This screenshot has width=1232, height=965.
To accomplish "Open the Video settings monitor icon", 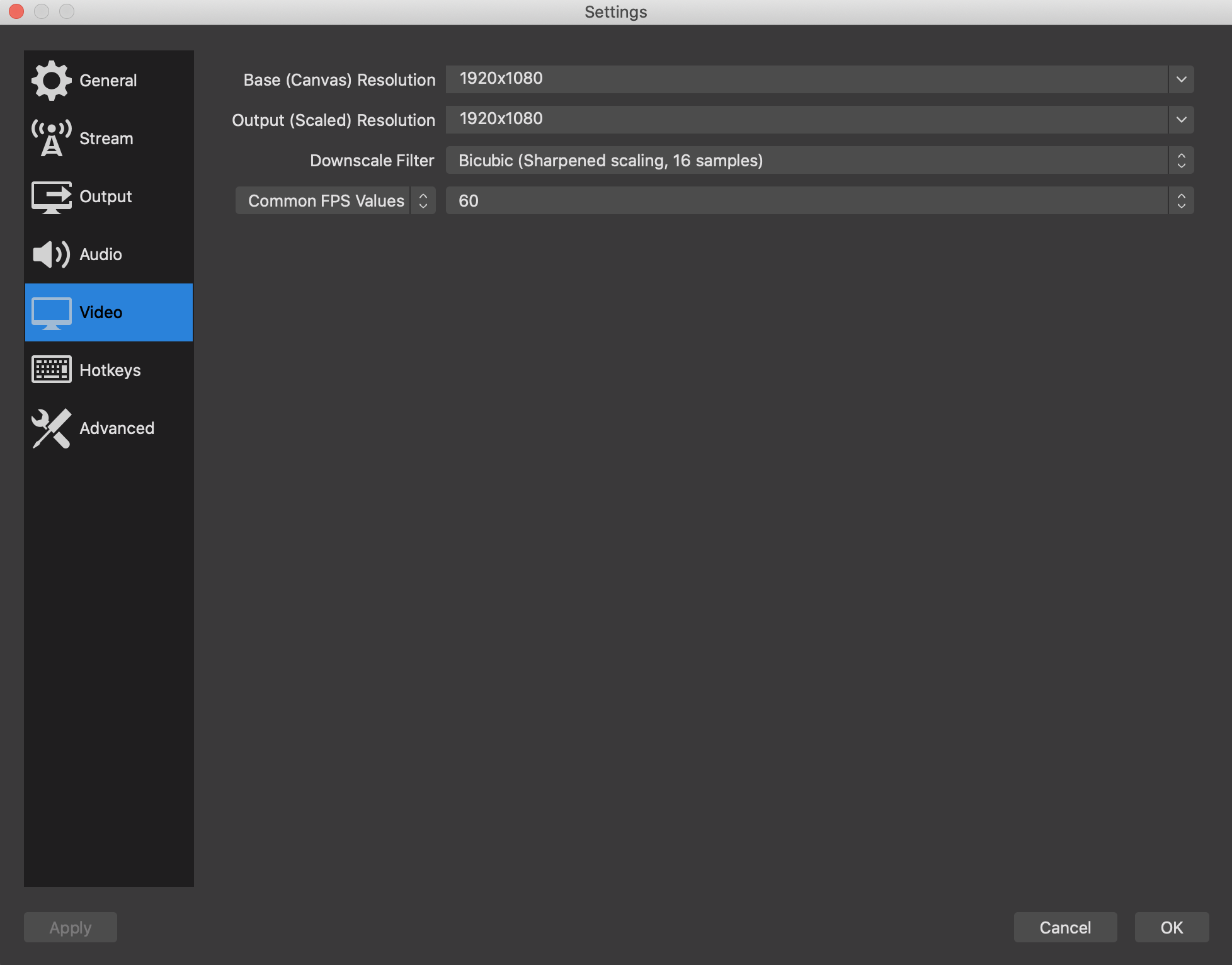I will tap(51, 312).
